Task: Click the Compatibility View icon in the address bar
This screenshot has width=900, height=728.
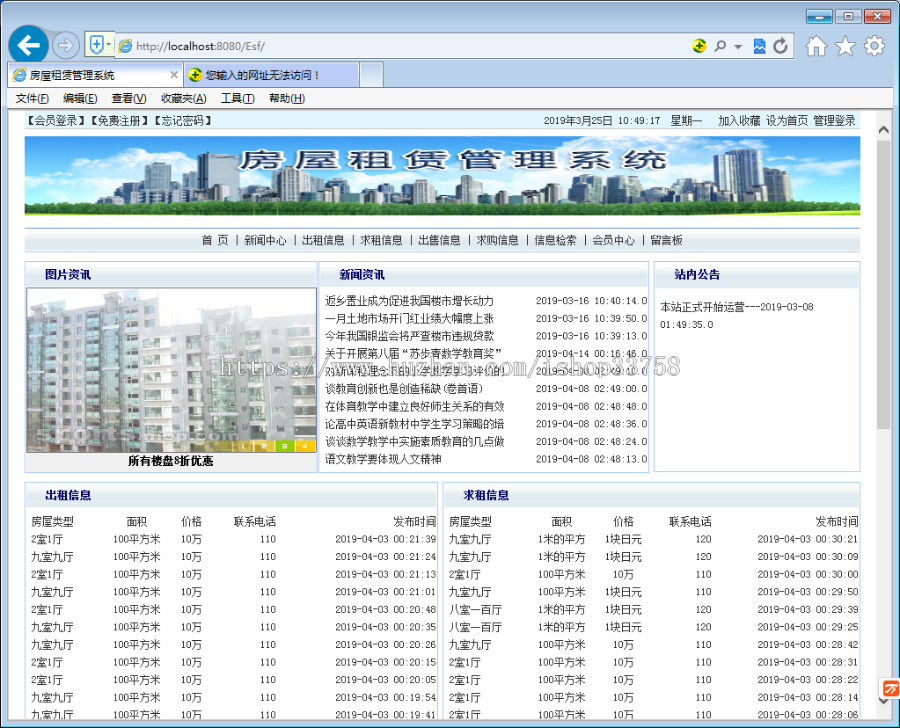Action: 760,45
